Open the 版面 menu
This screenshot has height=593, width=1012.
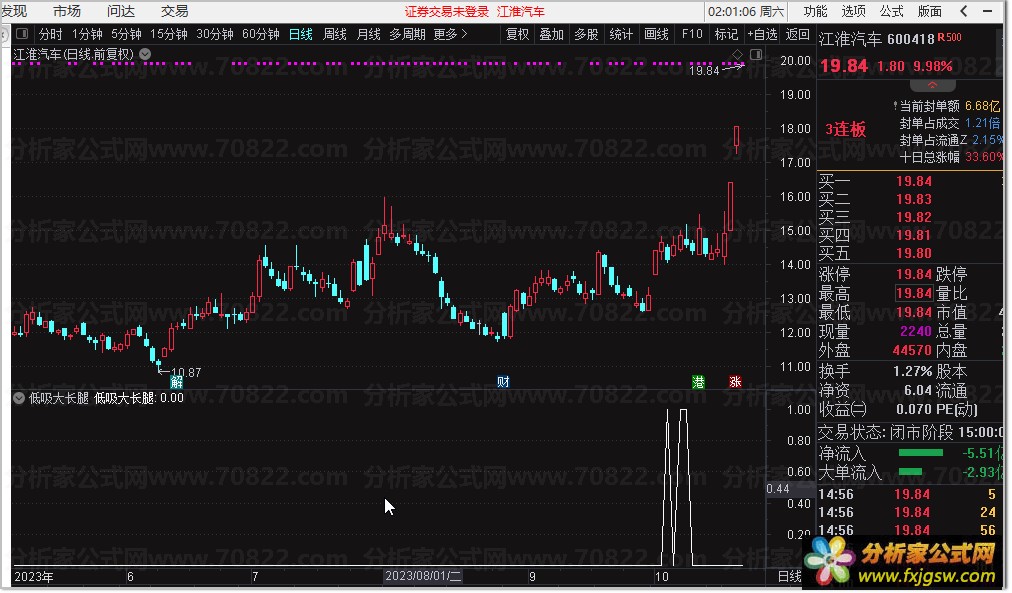point(930,11)
